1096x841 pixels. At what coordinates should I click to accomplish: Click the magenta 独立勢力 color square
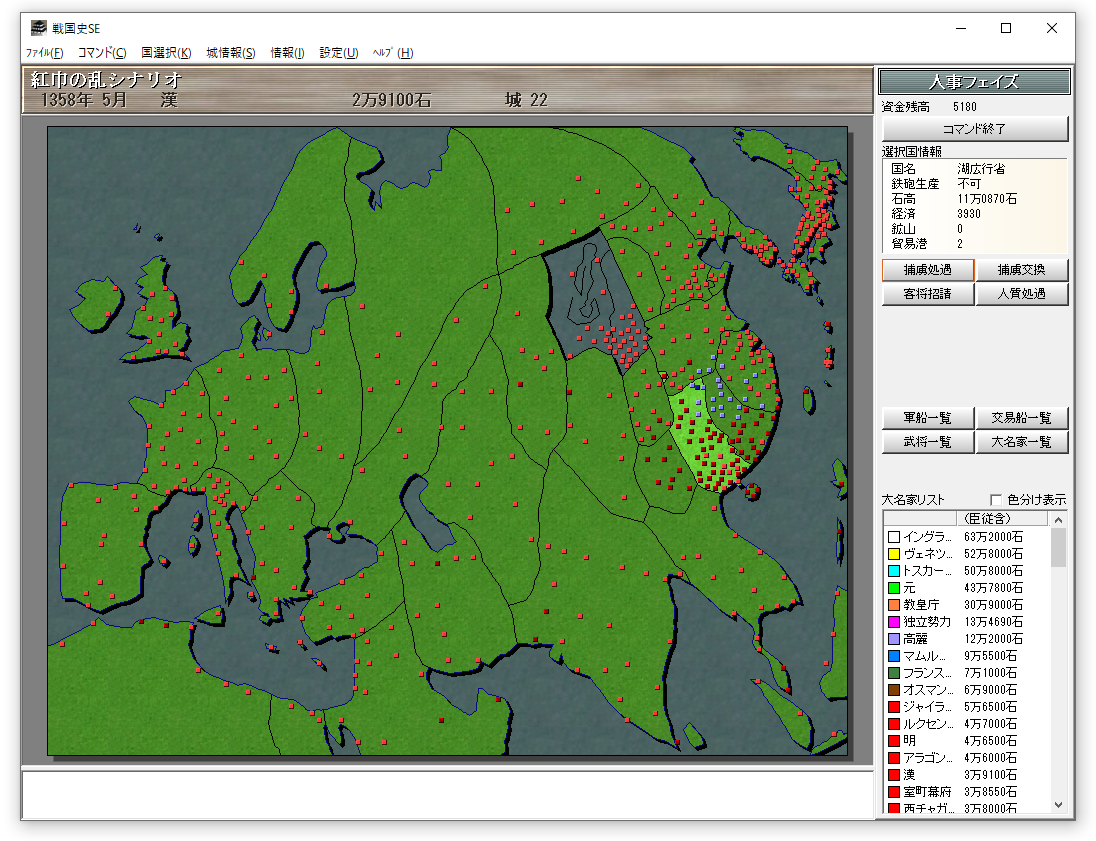point(894,622)
